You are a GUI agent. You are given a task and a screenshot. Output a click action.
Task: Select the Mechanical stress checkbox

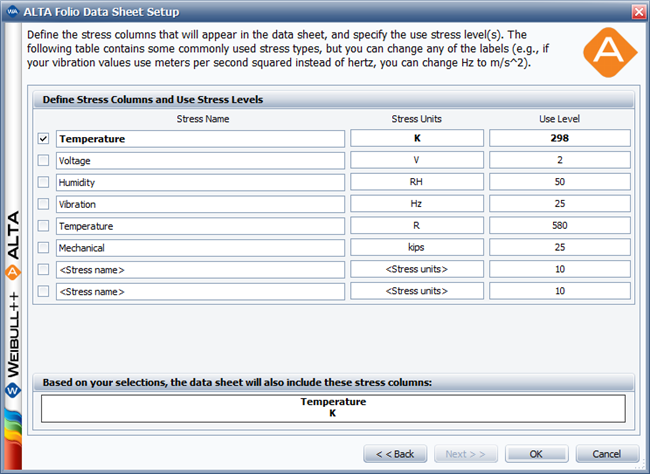point(43,248)
